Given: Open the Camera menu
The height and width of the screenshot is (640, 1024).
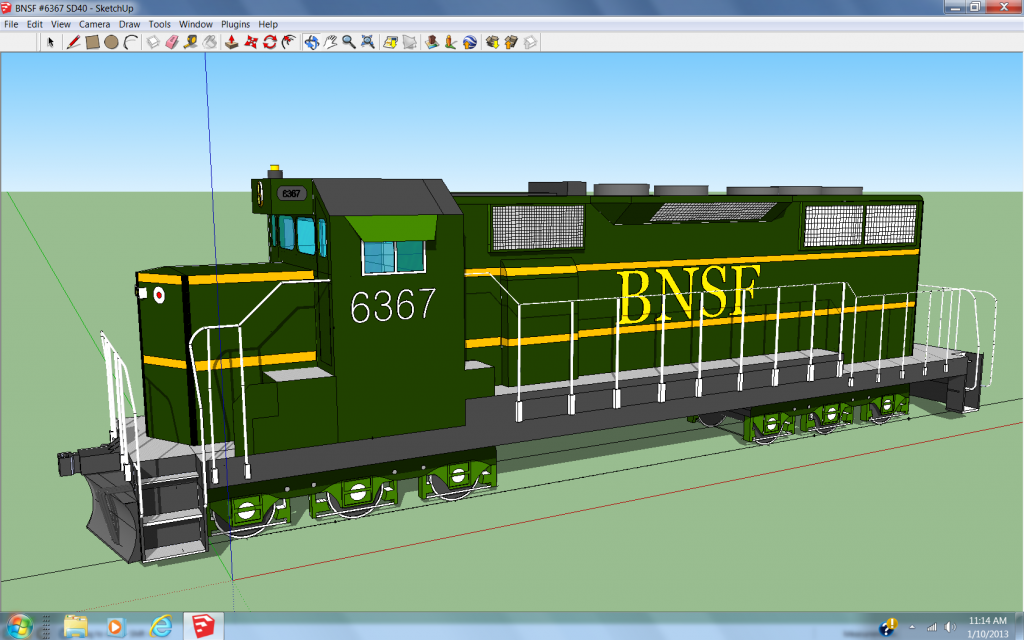Looking at the screenshot, I should click(95, 24).
